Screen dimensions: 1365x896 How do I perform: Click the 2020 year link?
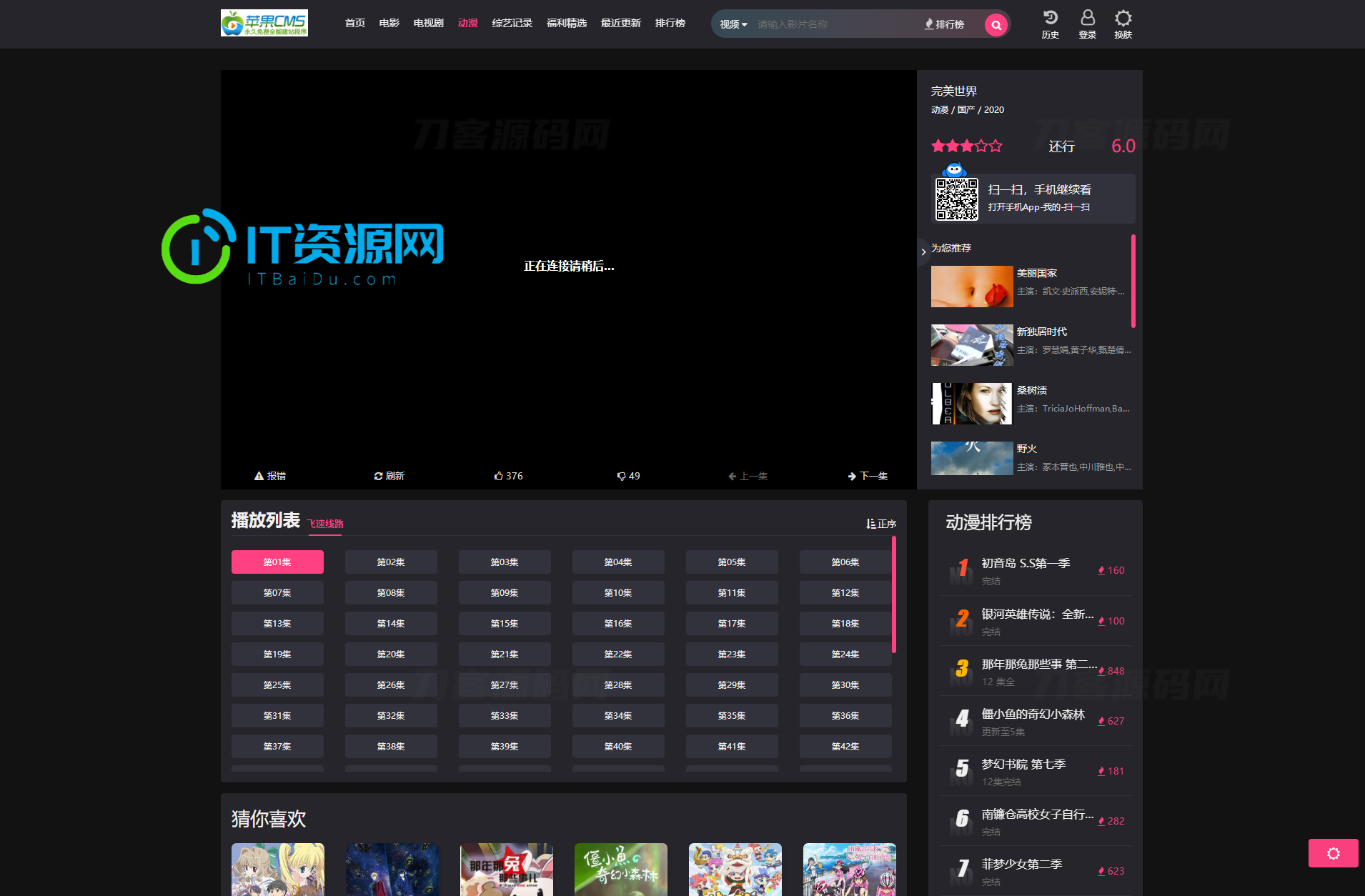[994, 110]
